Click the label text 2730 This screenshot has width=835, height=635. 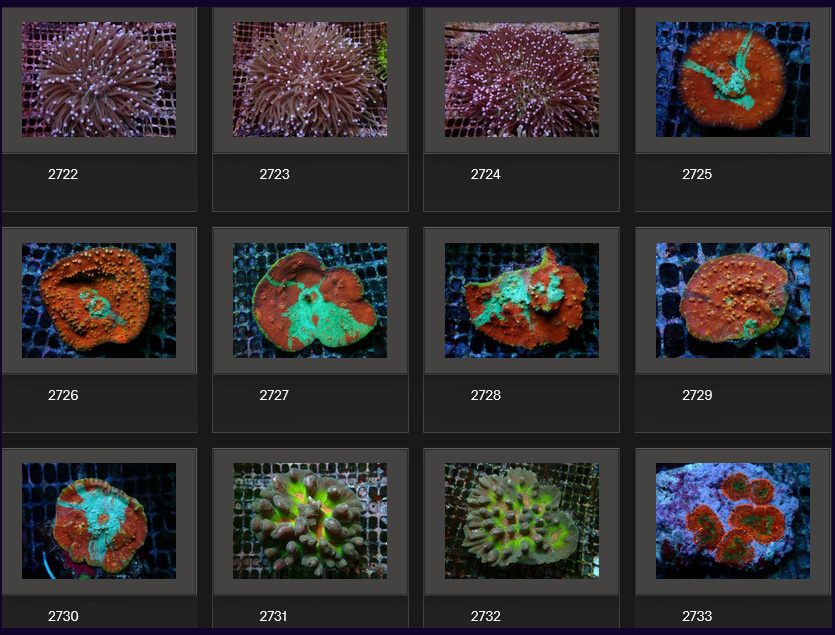(x=63, y=616)
